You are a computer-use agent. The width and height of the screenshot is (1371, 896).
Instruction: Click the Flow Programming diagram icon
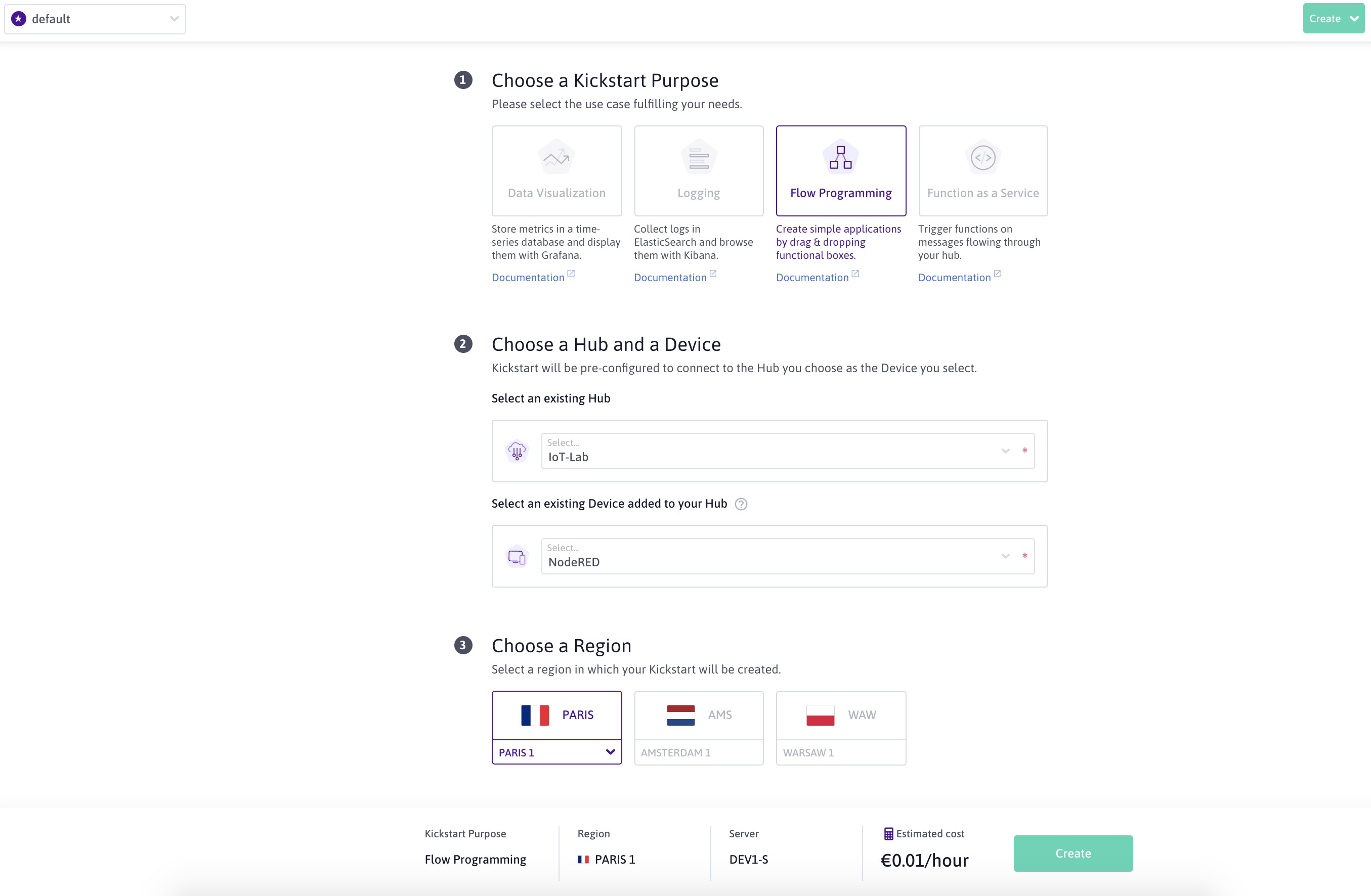[x=840, y=157]
